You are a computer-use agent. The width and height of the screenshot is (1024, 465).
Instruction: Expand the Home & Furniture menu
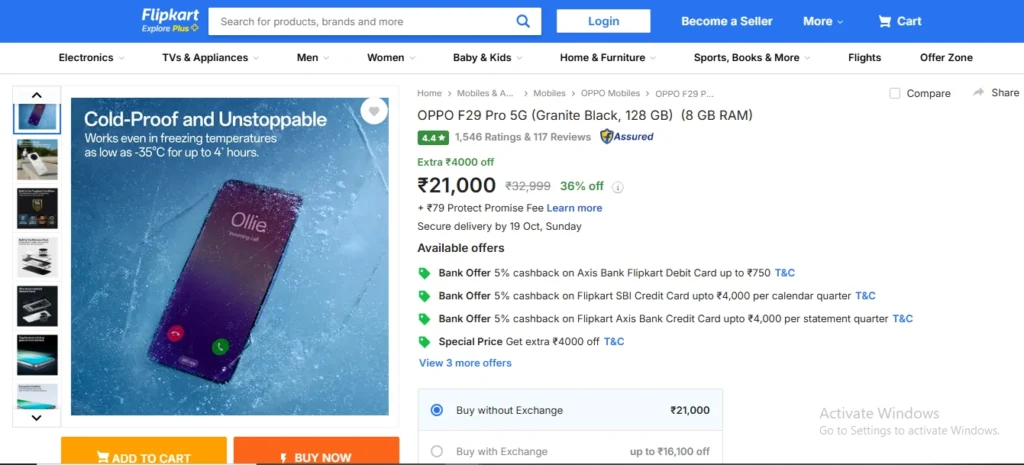click(x=608, y=58)
